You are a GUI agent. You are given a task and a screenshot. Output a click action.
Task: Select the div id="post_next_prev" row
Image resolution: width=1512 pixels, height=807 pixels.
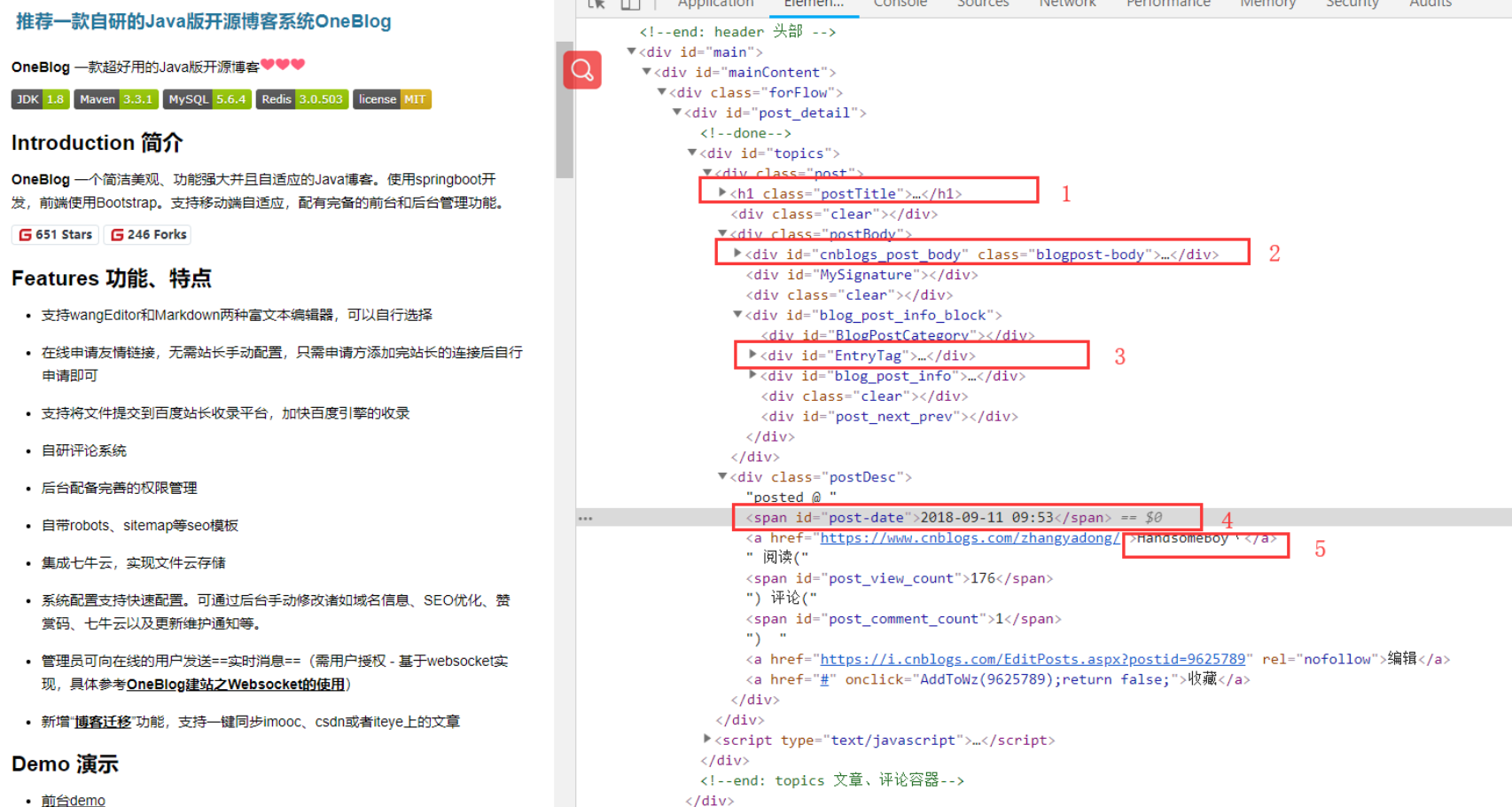point(889,416)
